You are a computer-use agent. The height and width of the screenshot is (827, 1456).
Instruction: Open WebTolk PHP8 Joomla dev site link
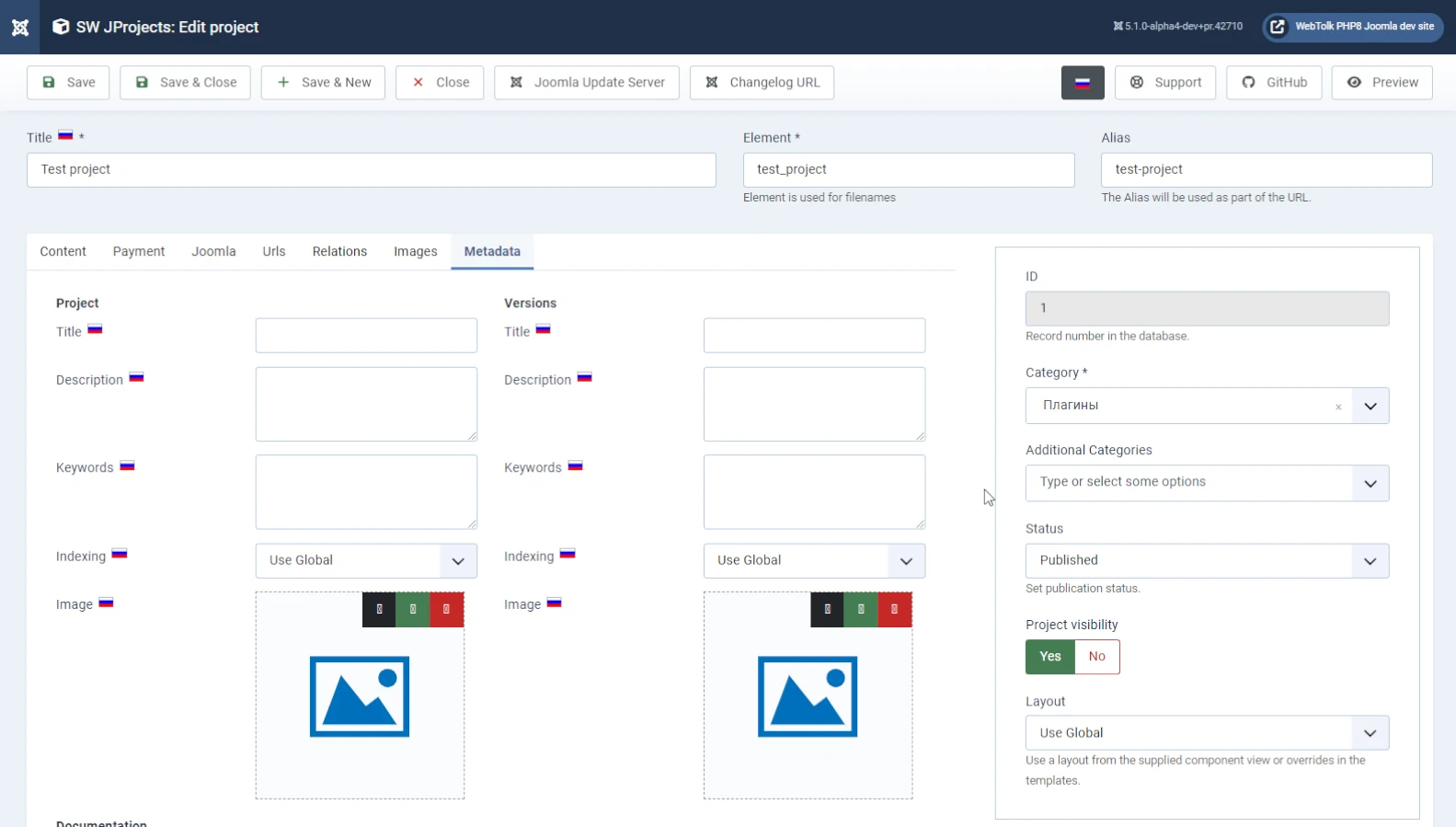[1353, 27]
